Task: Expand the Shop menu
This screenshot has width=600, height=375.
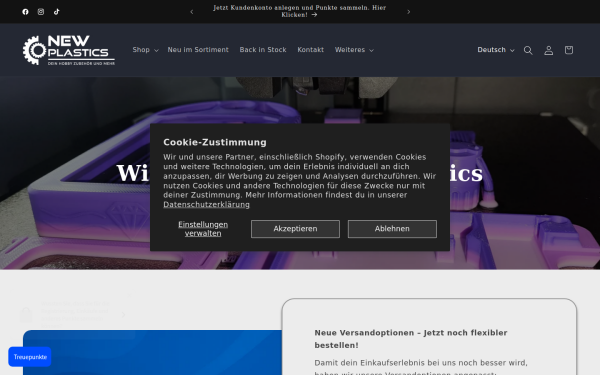Action: (145, 50)
